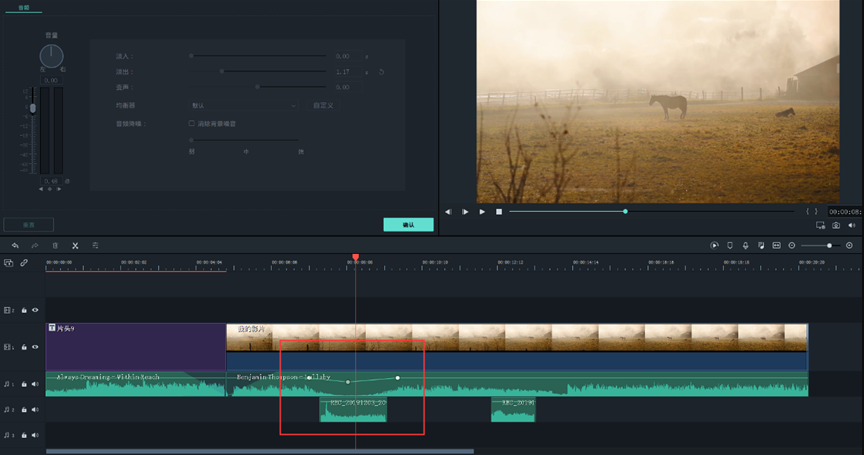Click the equalizer customize button
The width and height of the screenshot is (864, 455).
(323, 105)
